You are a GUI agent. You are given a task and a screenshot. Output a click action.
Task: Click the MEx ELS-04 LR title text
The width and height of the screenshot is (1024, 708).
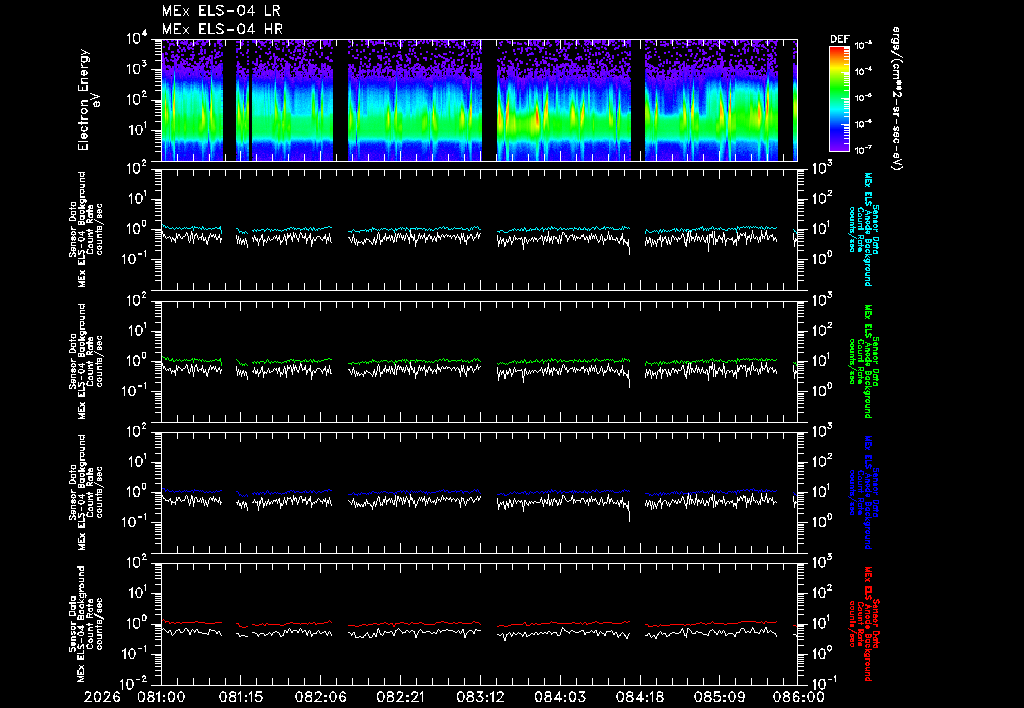point(221,11)
